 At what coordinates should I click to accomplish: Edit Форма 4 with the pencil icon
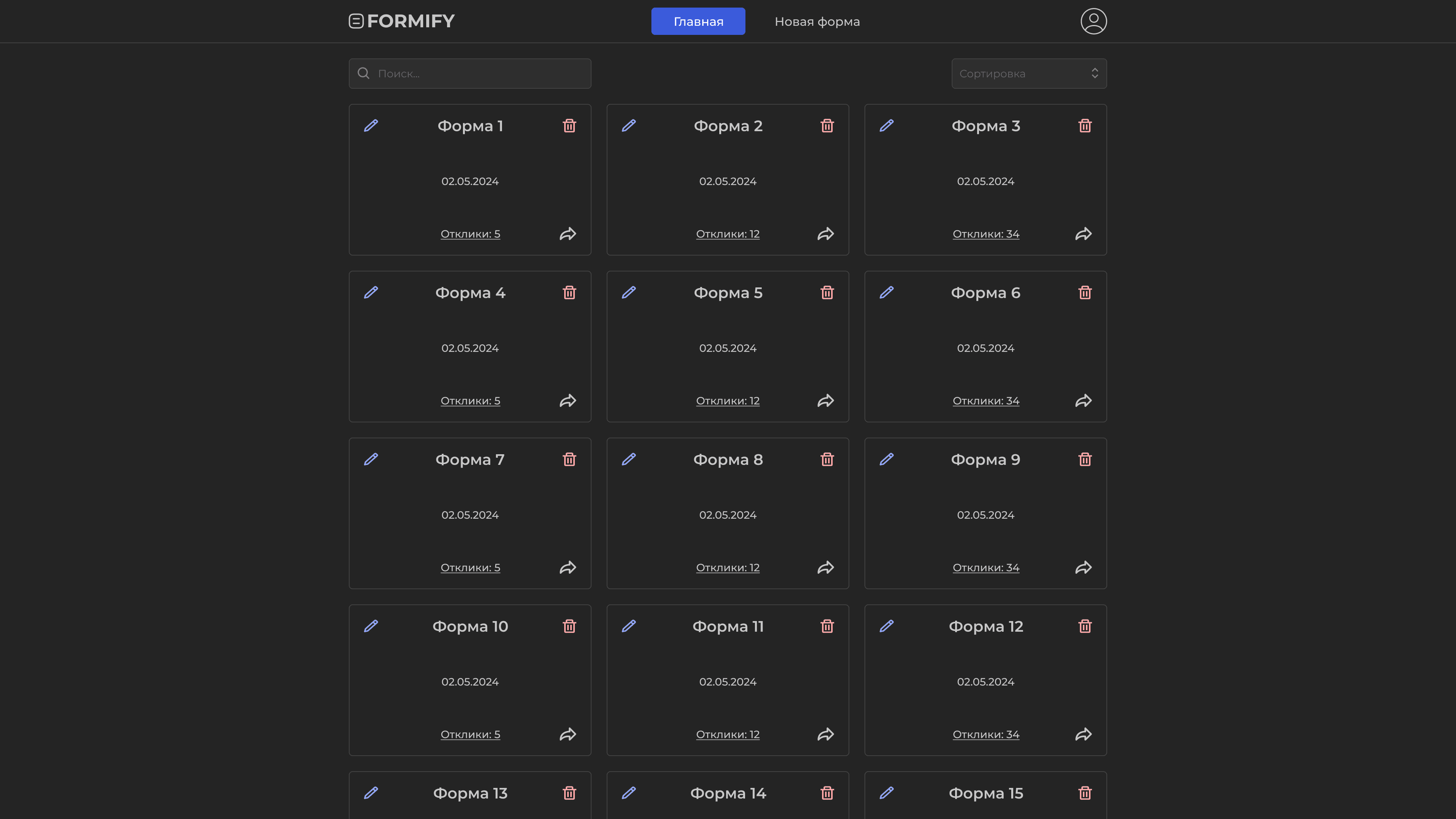[371, 292]
